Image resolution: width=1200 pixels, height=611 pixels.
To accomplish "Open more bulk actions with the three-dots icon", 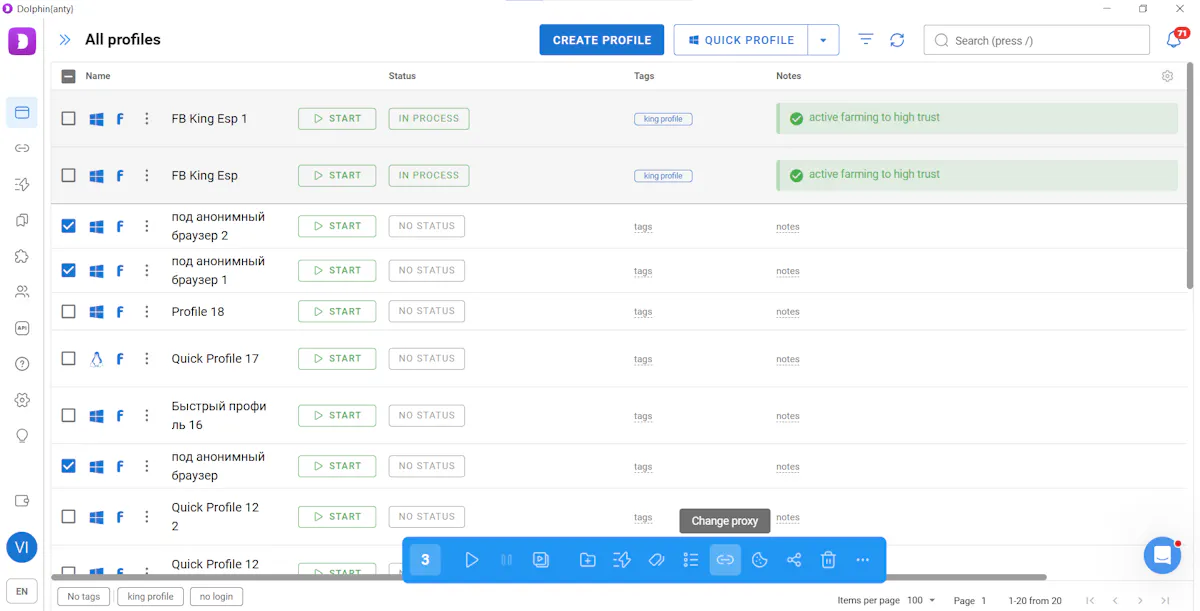I will [x=863, y=560].
